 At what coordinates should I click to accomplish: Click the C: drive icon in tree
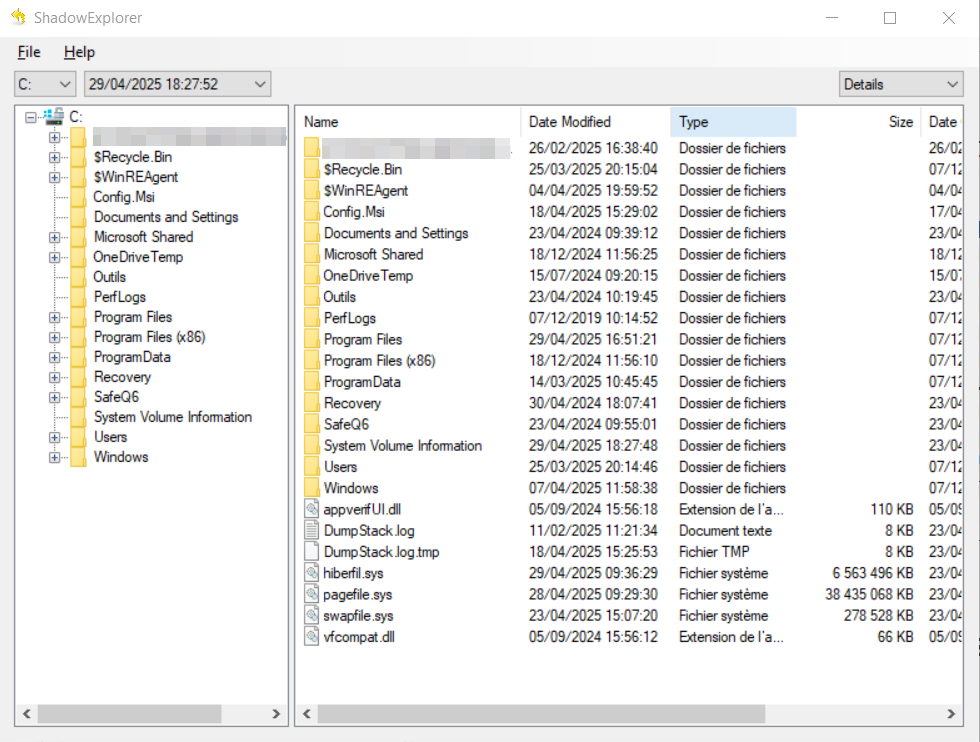point(54,116)
